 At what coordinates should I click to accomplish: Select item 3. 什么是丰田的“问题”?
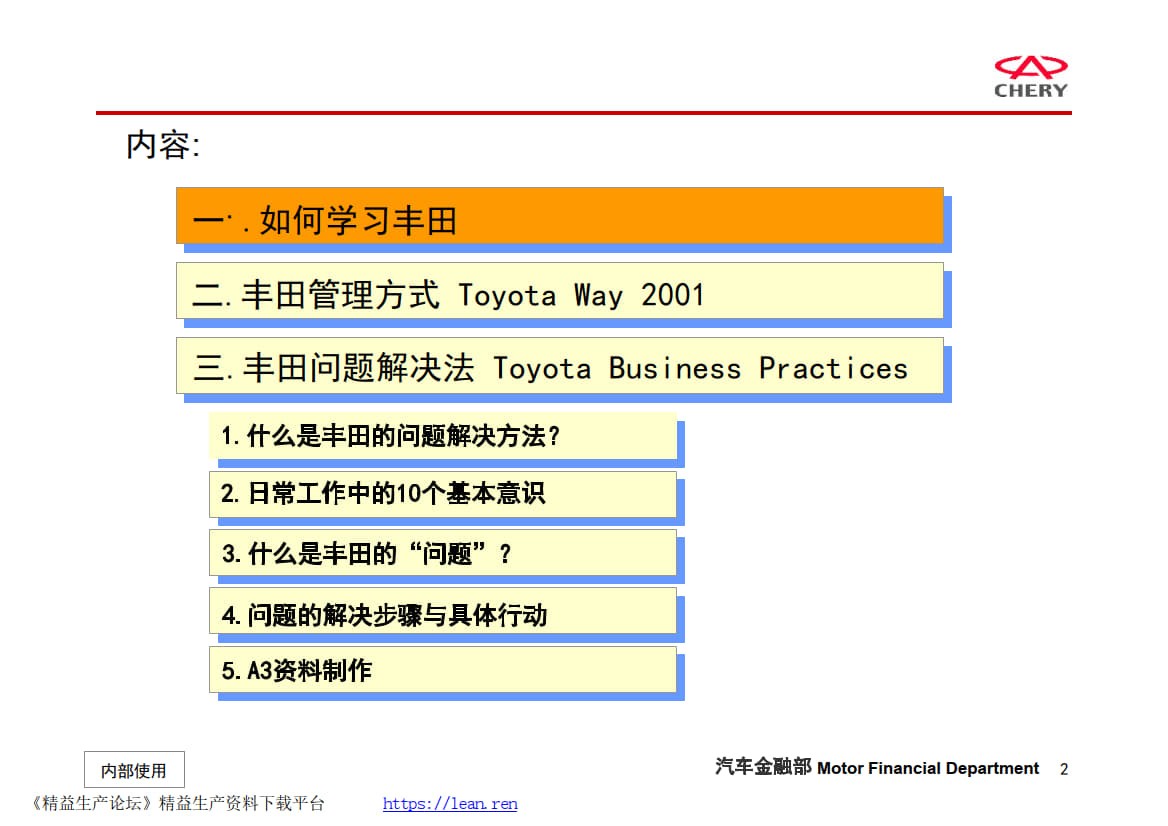(x=442, y=553)
